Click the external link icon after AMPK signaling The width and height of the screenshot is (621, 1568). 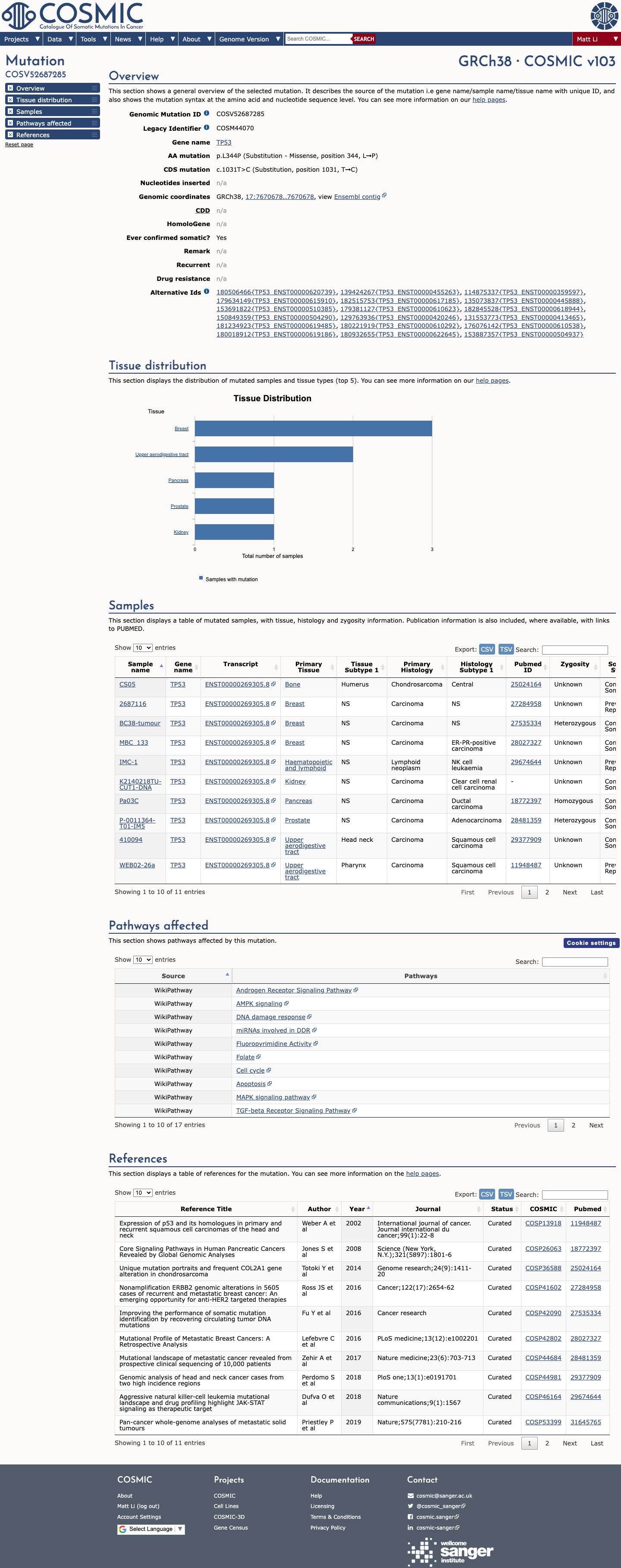(286, 1003)
